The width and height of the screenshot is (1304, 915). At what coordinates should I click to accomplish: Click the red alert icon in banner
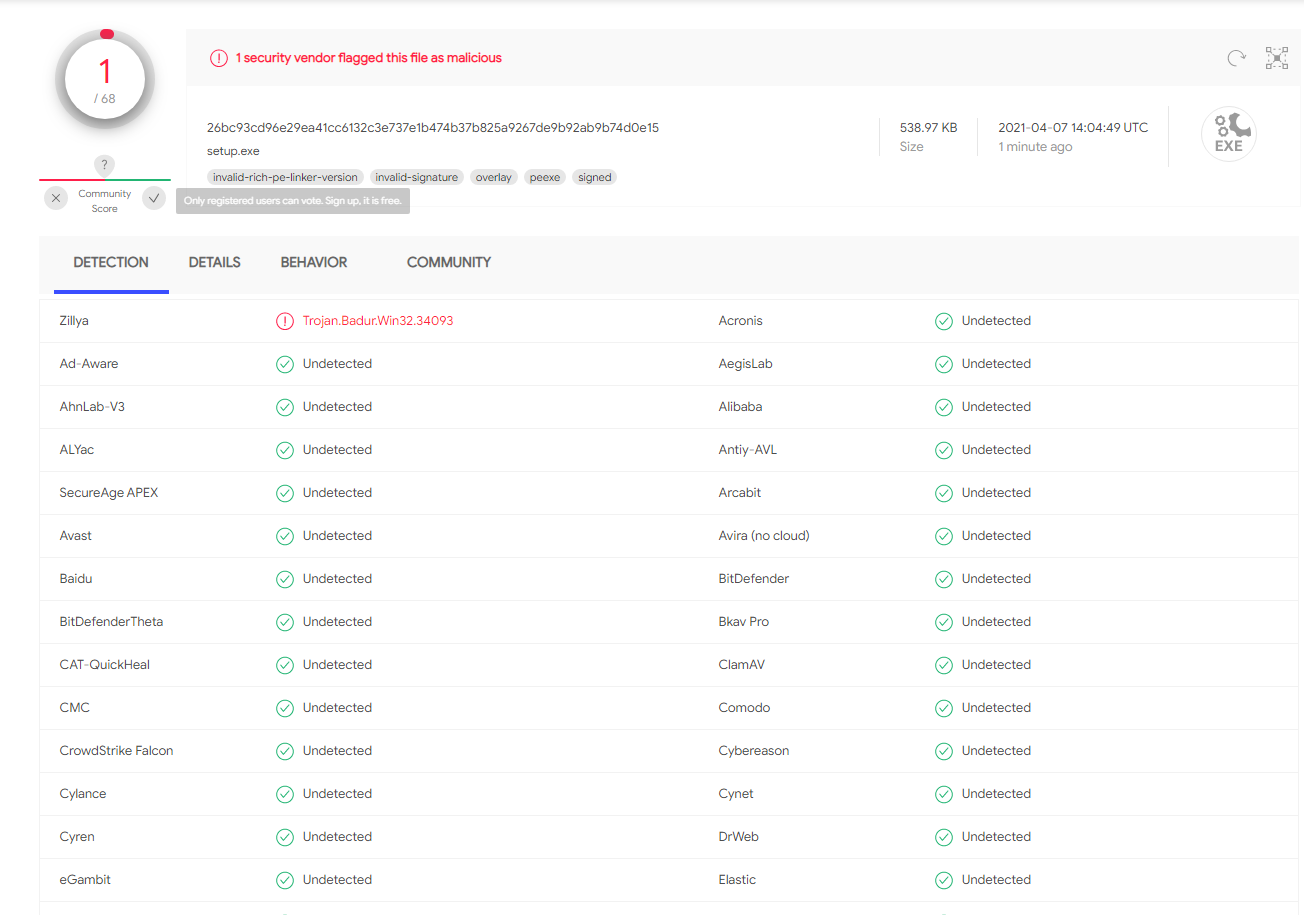tap(219, 58)
